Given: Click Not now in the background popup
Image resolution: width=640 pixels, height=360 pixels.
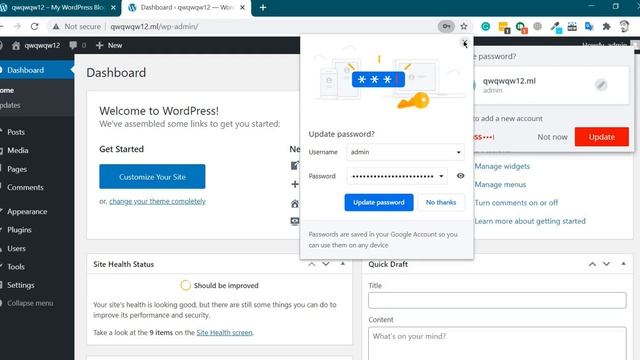Looking at the screenshot, I should (x=552, y=137).
